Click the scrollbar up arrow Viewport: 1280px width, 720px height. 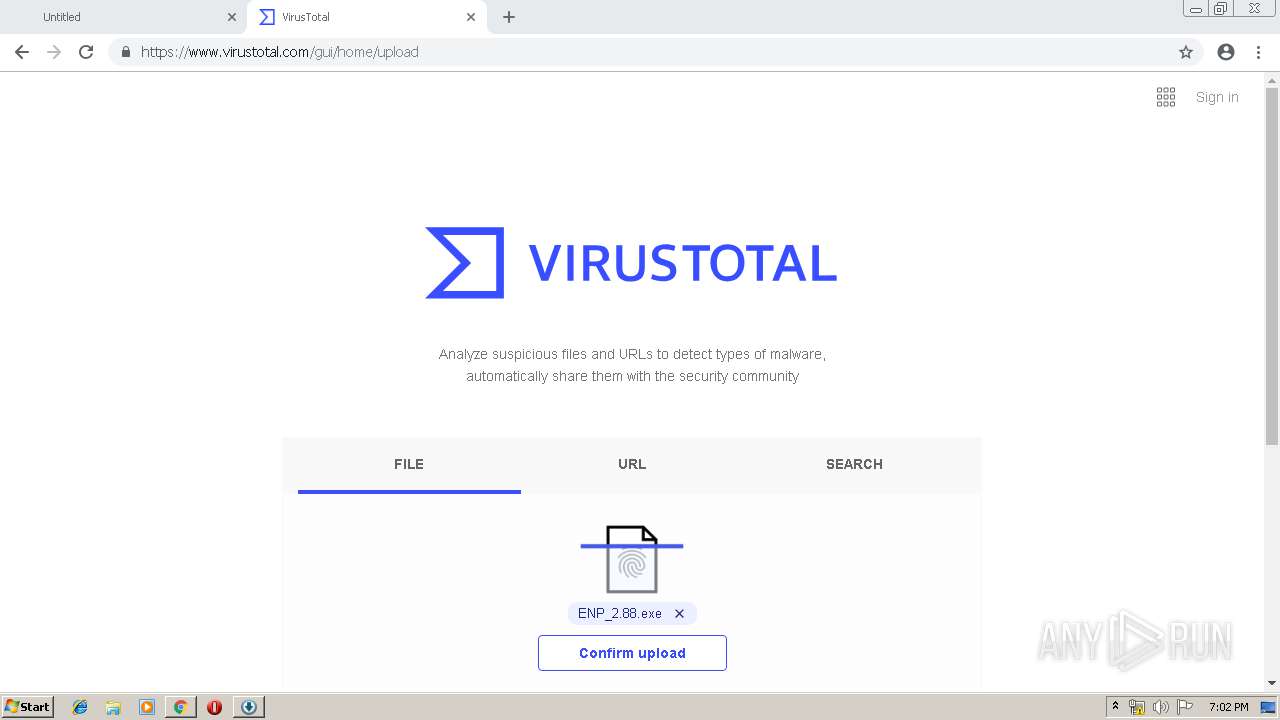(1272, 79)
